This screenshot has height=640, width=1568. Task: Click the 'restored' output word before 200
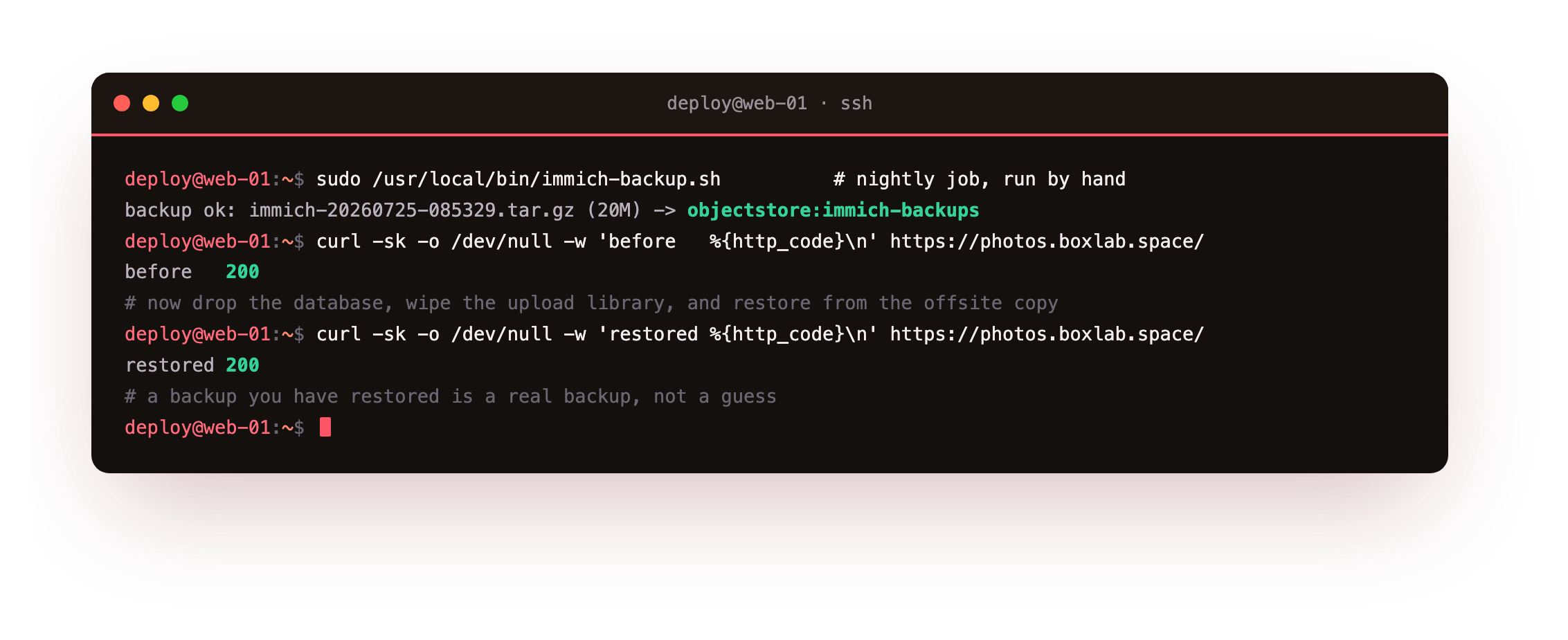click(170, 365)
